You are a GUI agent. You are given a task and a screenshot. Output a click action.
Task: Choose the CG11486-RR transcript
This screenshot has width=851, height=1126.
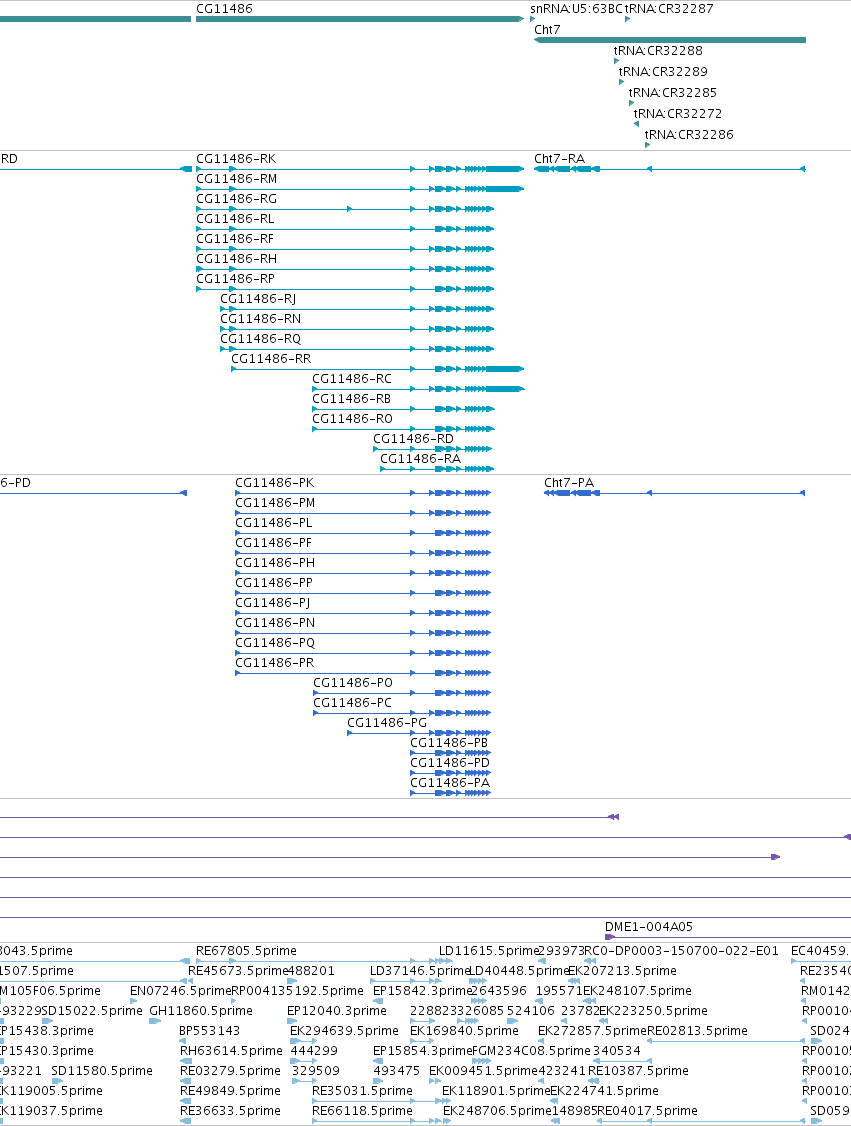point(271,359)
